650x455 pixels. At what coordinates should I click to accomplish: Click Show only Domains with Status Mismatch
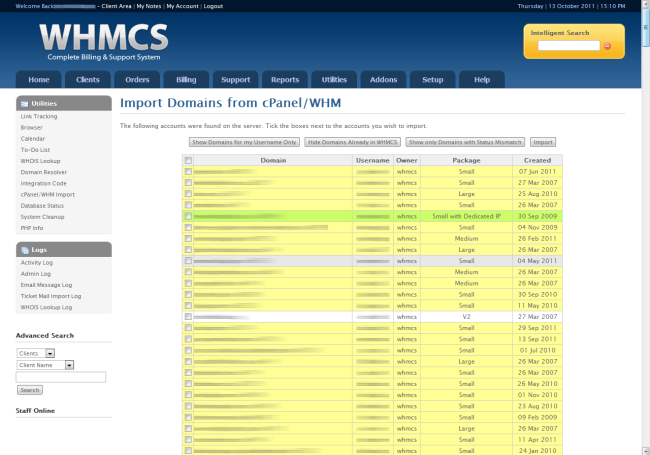point(465,142)
